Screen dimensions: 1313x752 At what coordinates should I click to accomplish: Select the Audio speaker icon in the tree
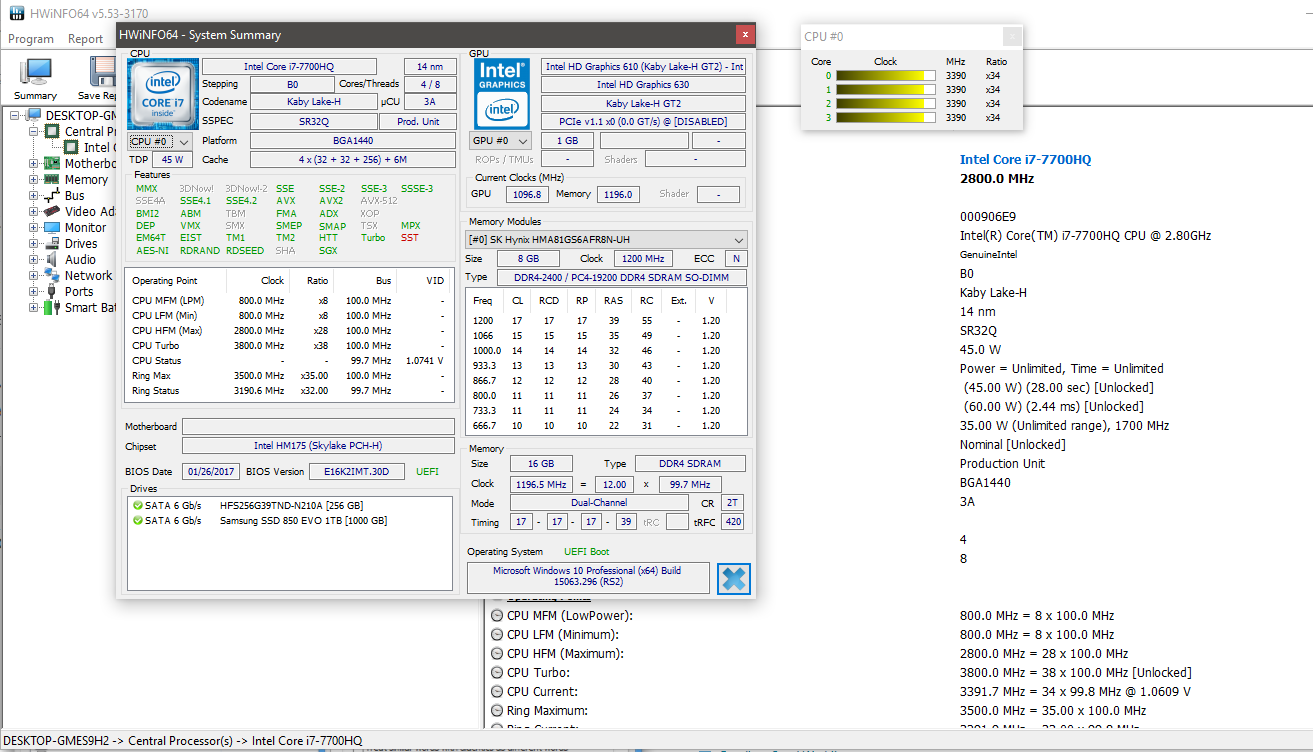(53, 259)
